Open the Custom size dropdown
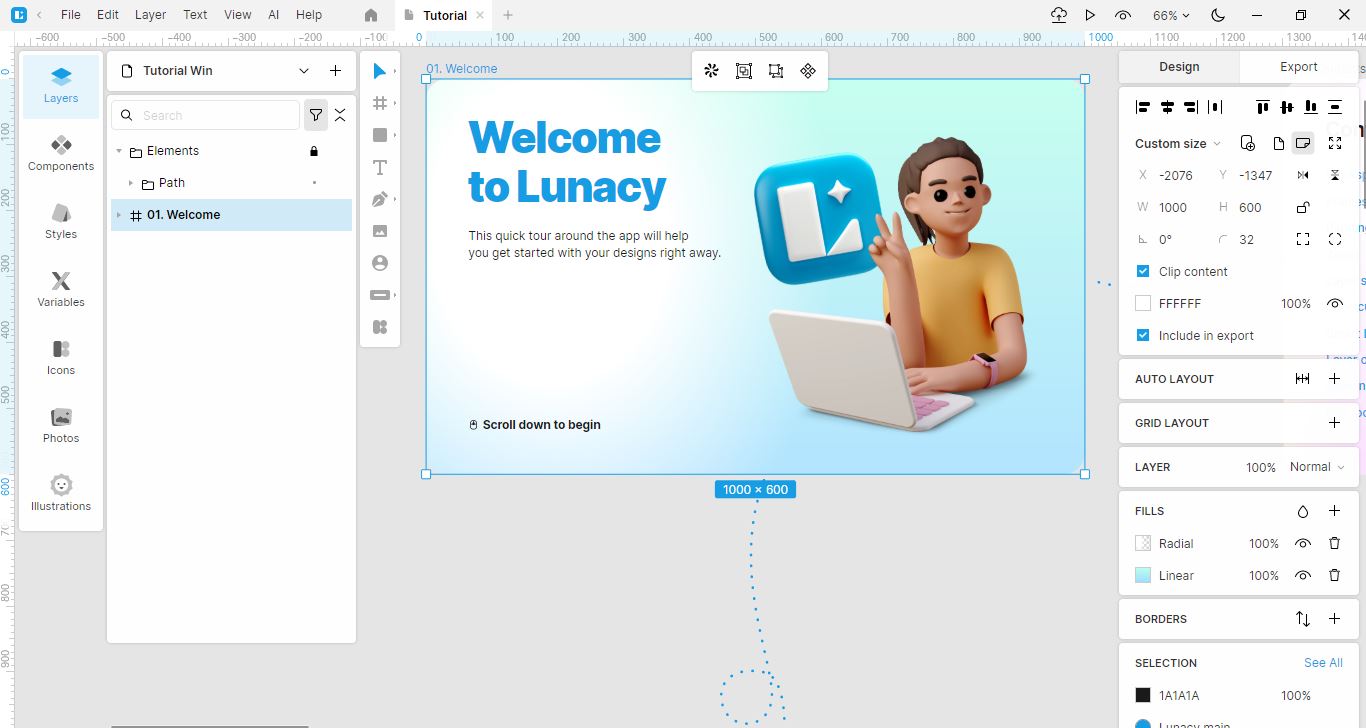Image resolution: width=1366 pixels, height=728 pixels. pyautogui.click(x=1178, y=143)
